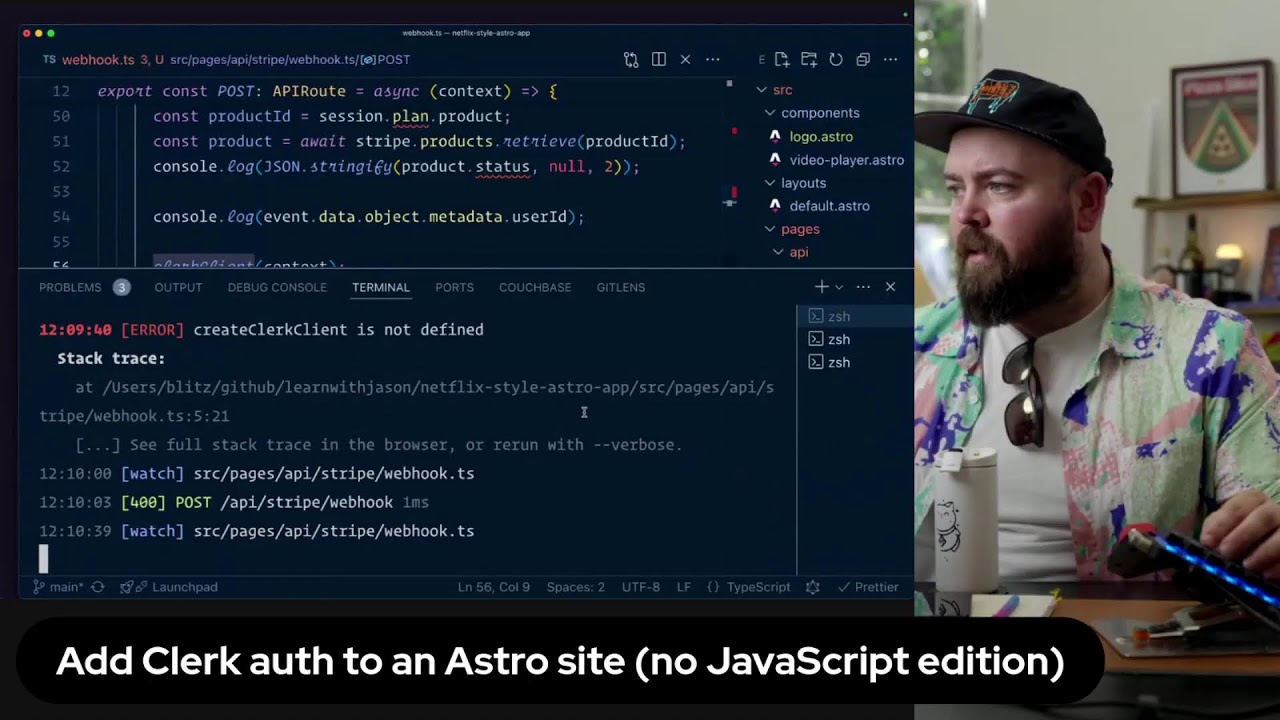
Task: Switch to the Couchbase tab
Action: click(x=535, y=287)
